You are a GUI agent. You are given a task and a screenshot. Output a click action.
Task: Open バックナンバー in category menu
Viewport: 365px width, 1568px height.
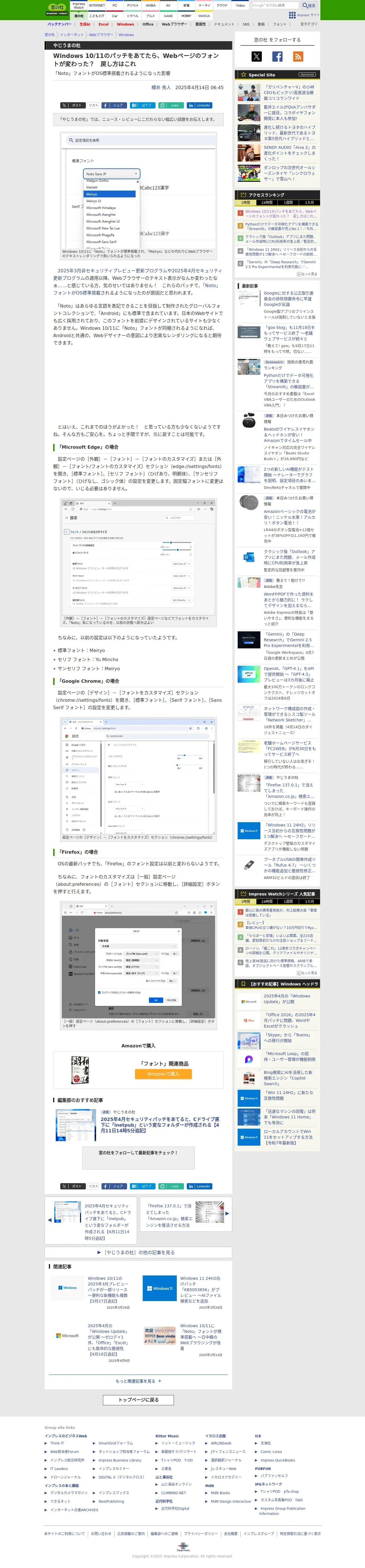pos(59,24)
